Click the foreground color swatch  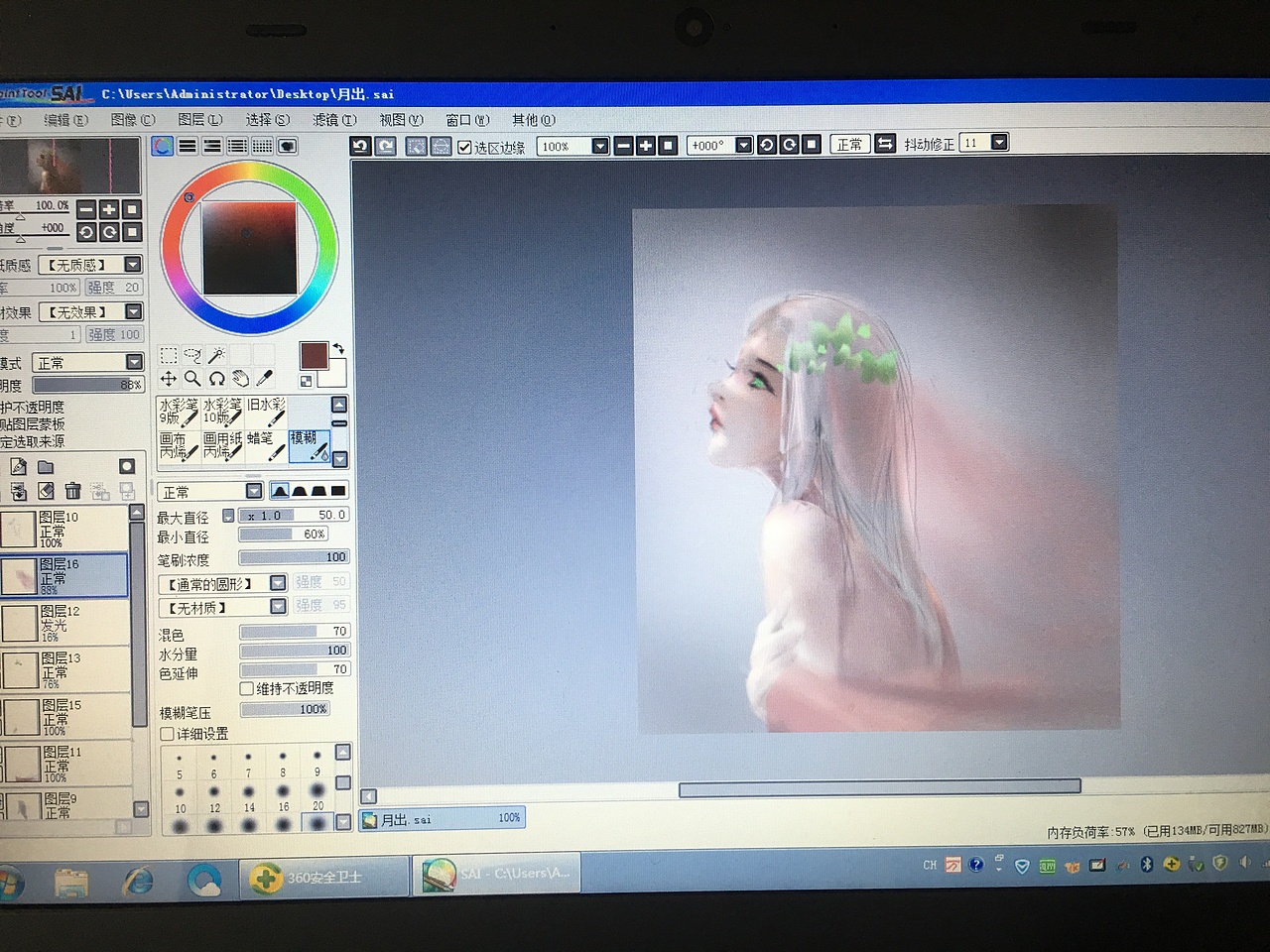314,356
